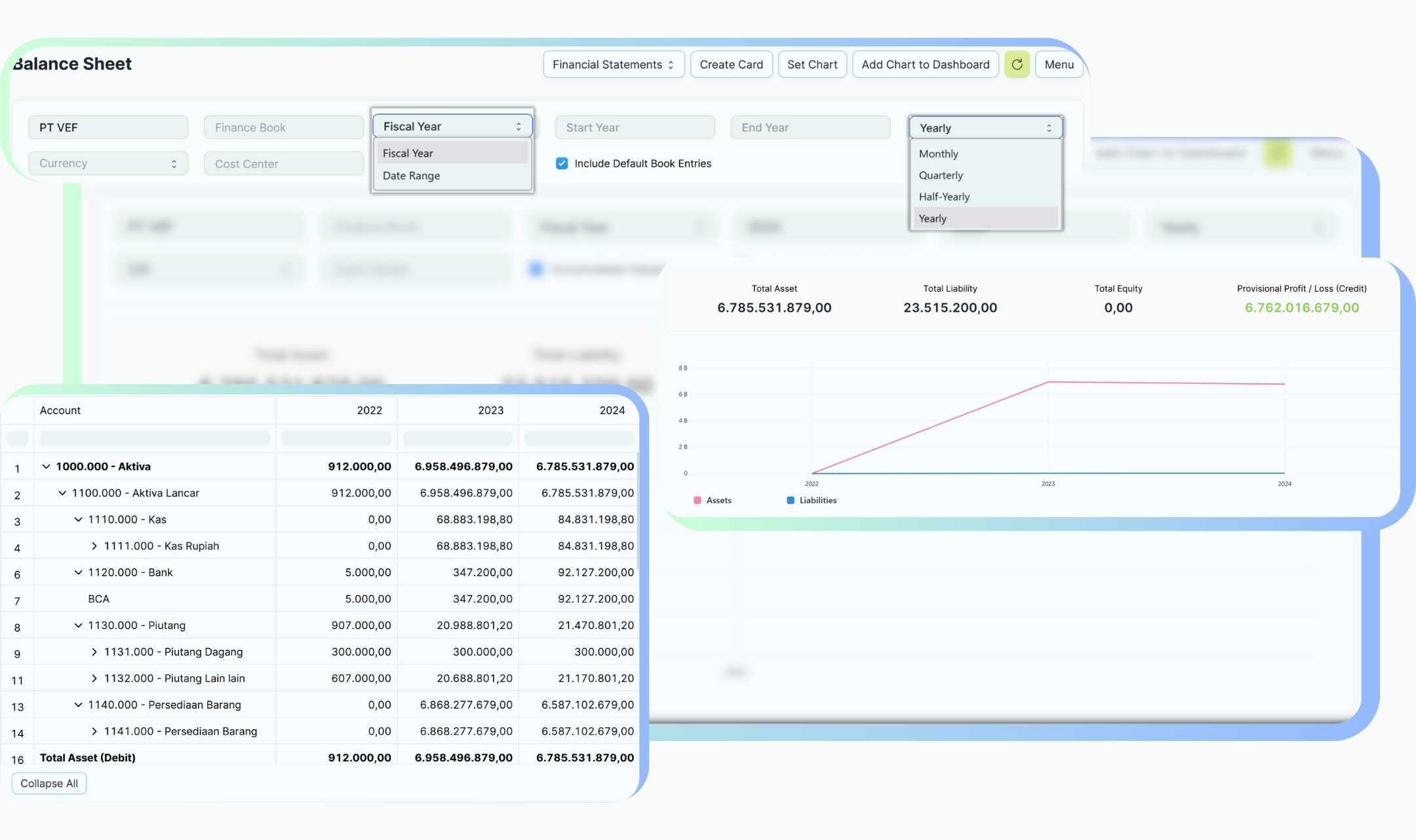
Task: Click the green refresh icon button
Action: (1016, 64)
